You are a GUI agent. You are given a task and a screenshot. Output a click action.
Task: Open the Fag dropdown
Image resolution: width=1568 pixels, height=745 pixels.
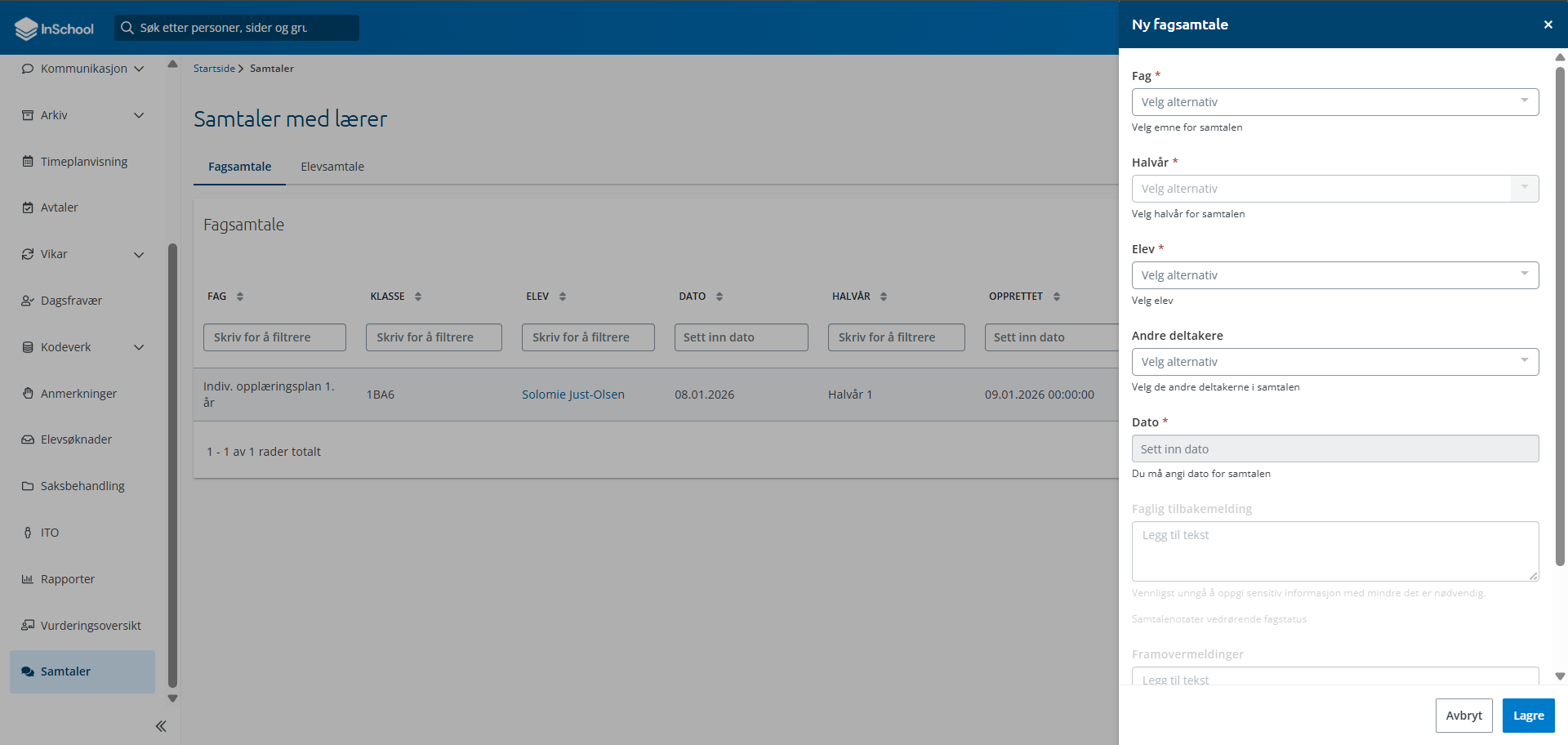[x=1335, y=102]
